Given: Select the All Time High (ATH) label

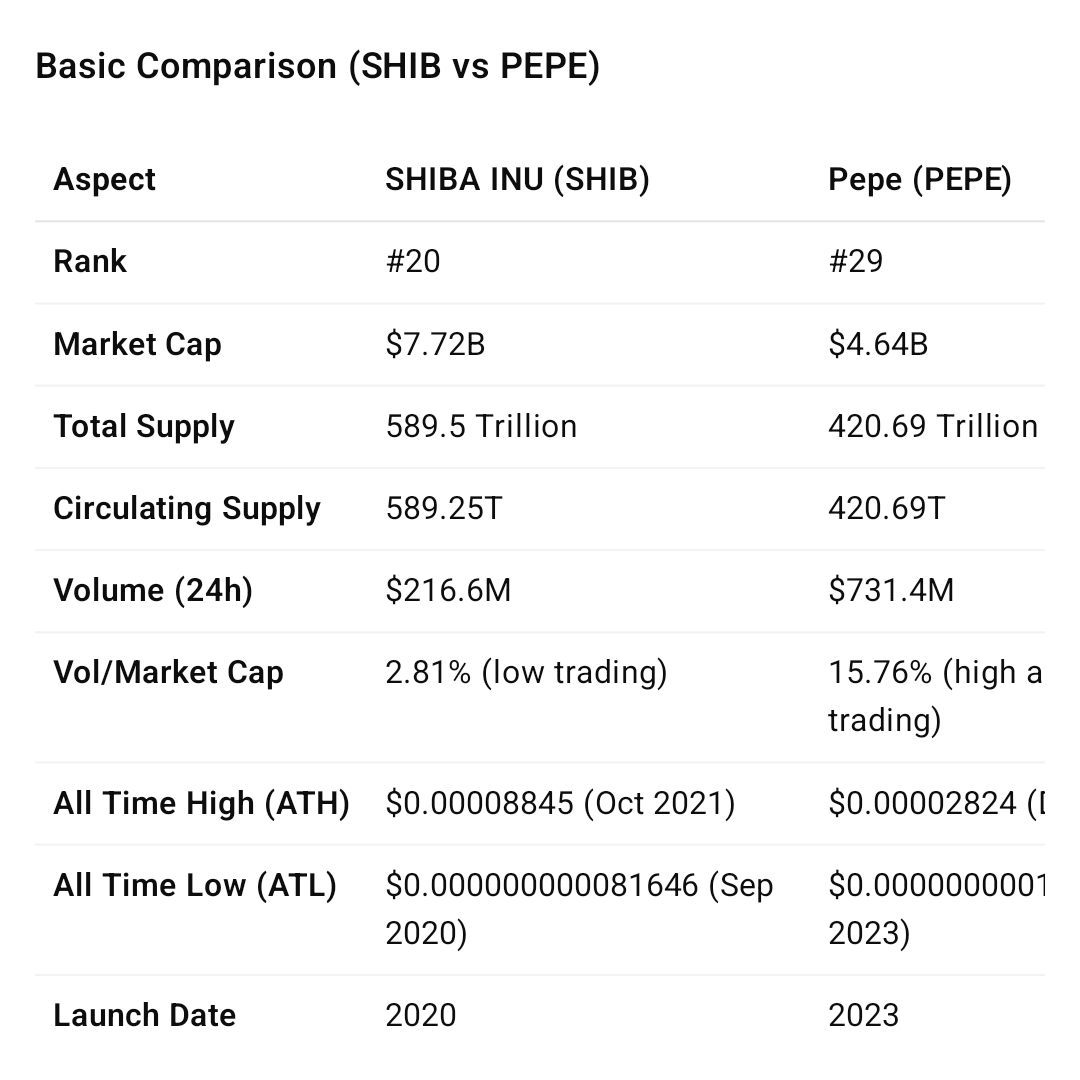Looking at the screenshot, I should click(201, 804).
